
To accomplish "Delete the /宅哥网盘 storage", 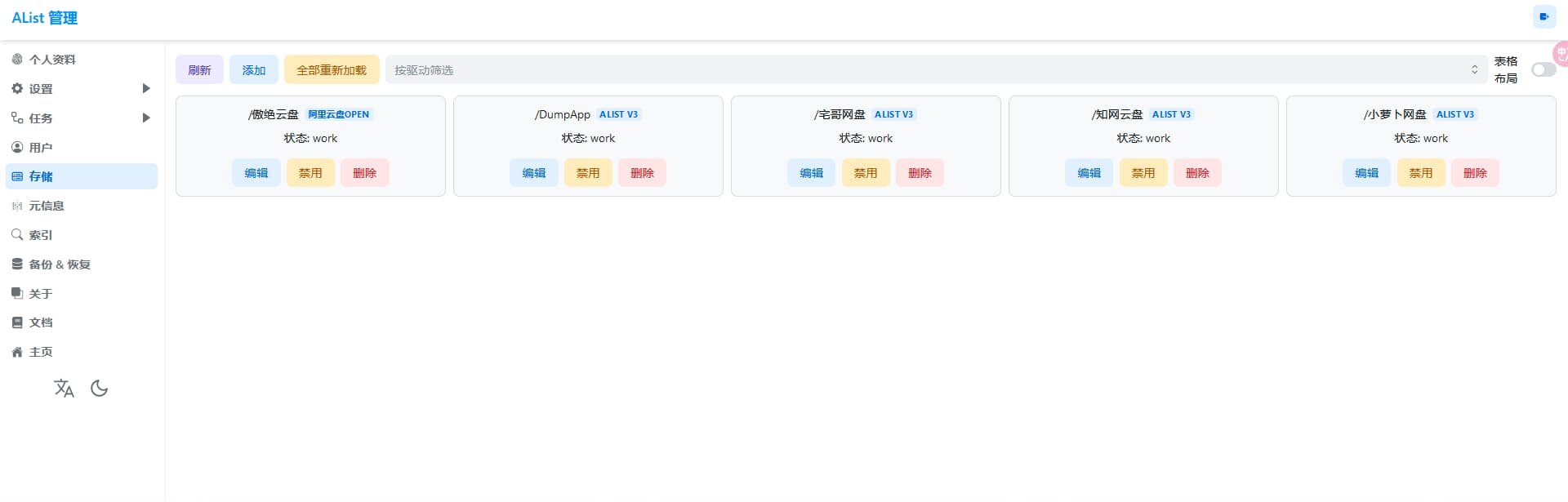I will click(920, 173).
